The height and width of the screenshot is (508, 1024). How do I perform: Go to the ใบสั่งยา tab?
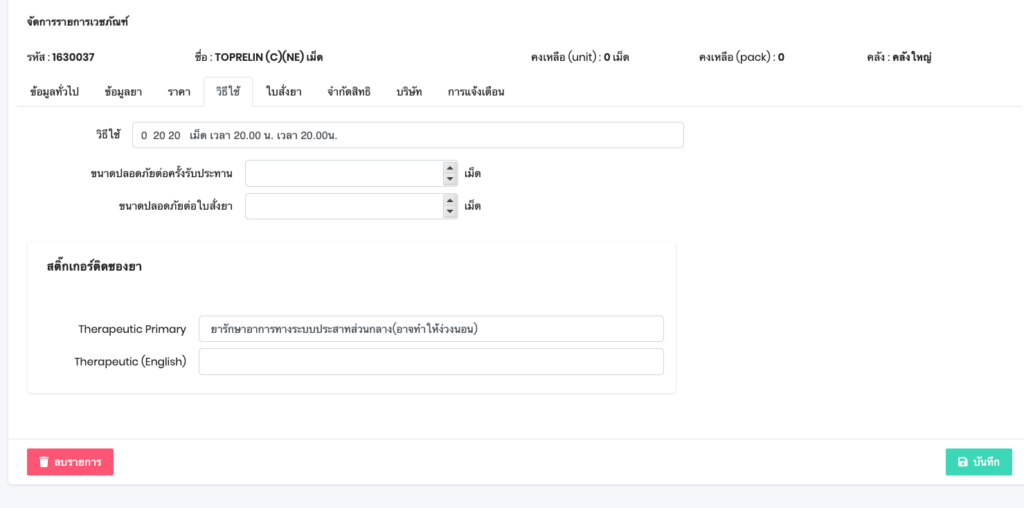pyautogui.click(x=284, y=92)
